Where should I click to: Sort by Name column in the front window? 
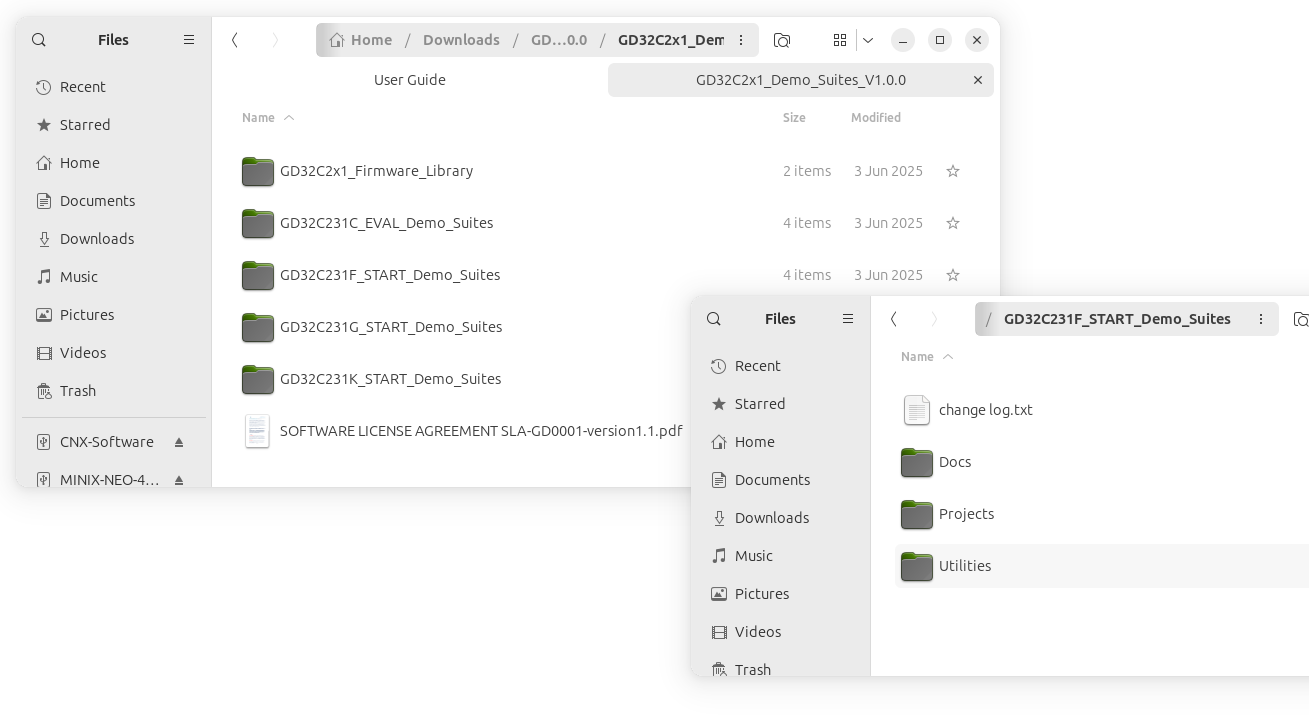tap(927, 357)
